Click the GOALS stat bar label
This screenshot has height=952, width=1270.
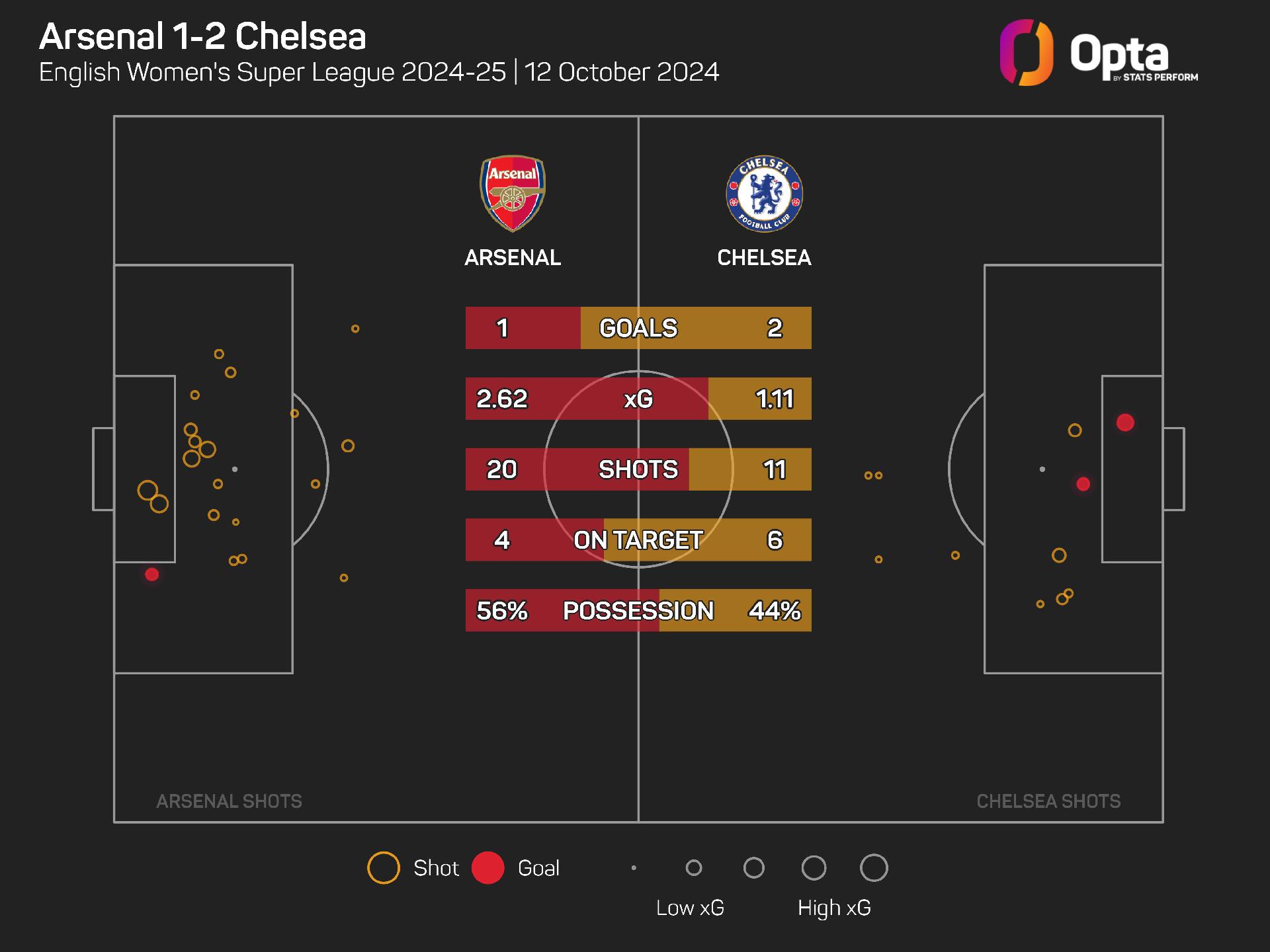click(638, 328)
